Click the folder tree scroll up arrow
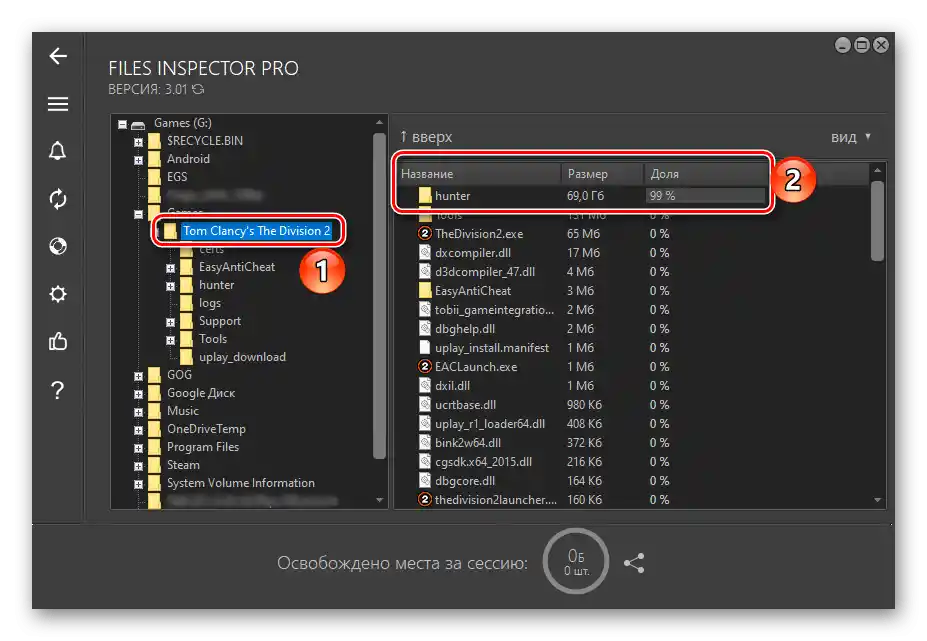The image size is (927, 641). [x=379, y=122]
